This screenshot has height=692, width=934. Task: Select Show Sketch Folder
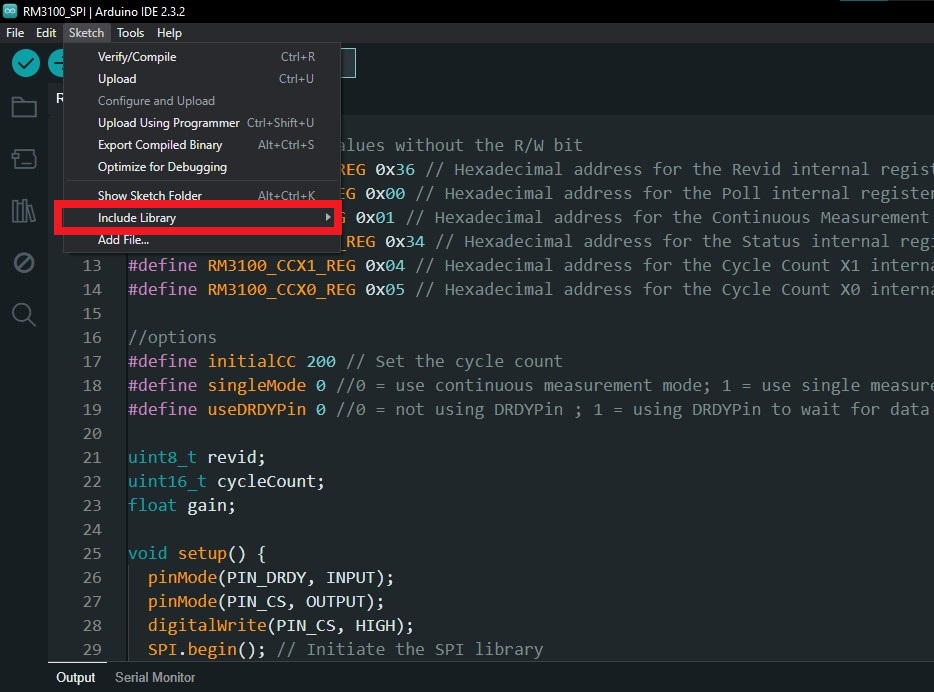201,195
